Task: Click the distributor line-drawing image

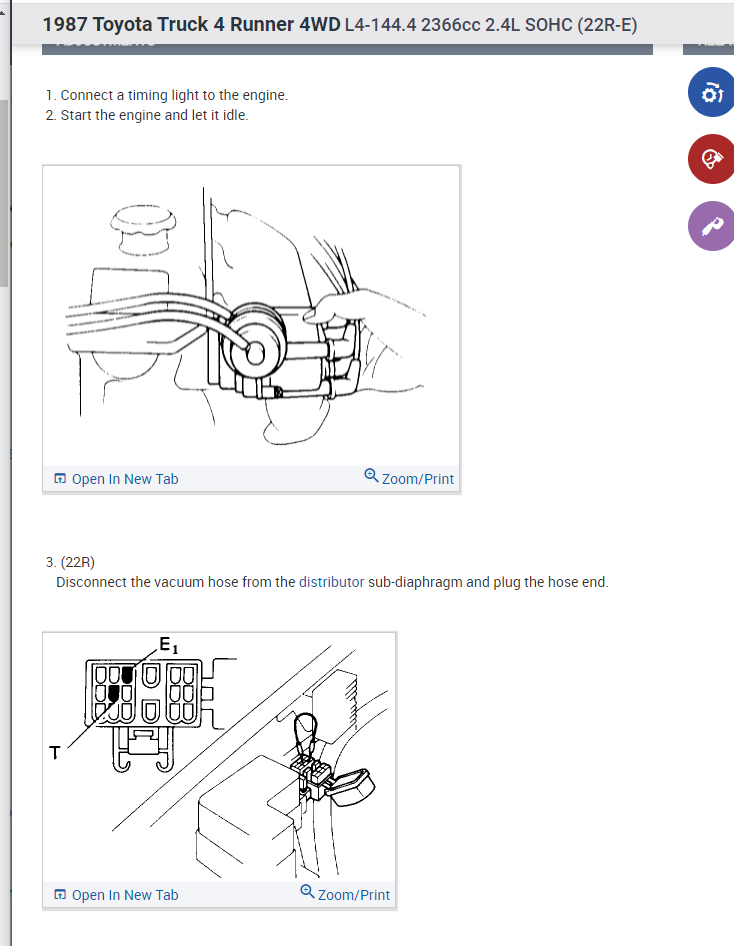Action: click(x=251, y=316)
